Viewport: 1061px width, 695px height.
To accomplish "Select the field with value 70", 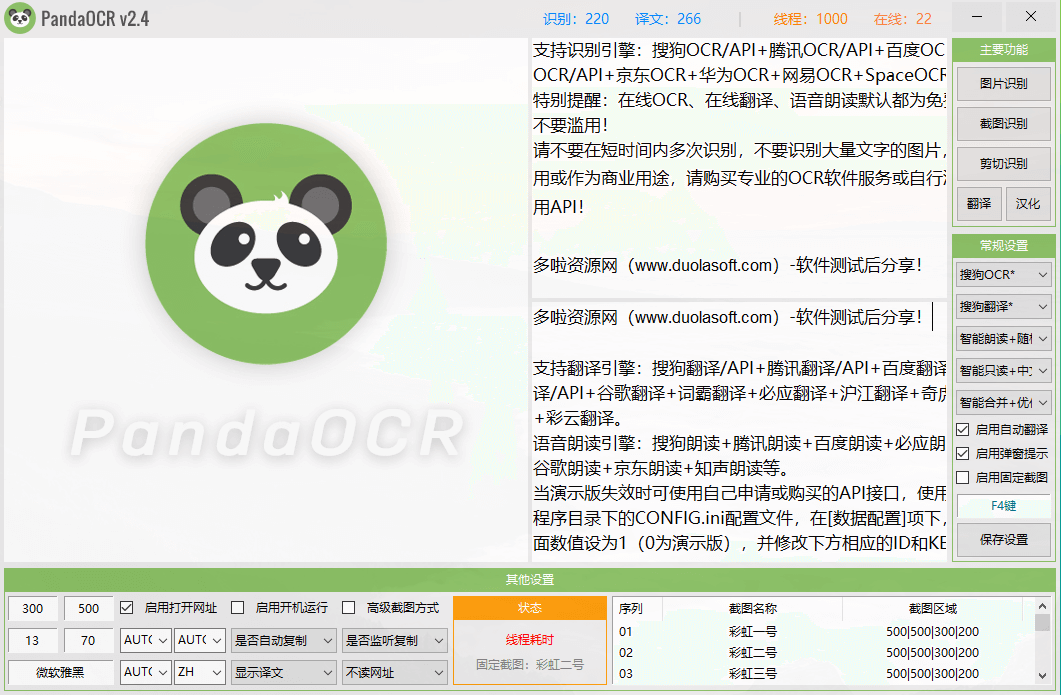I will coord(89,640).
